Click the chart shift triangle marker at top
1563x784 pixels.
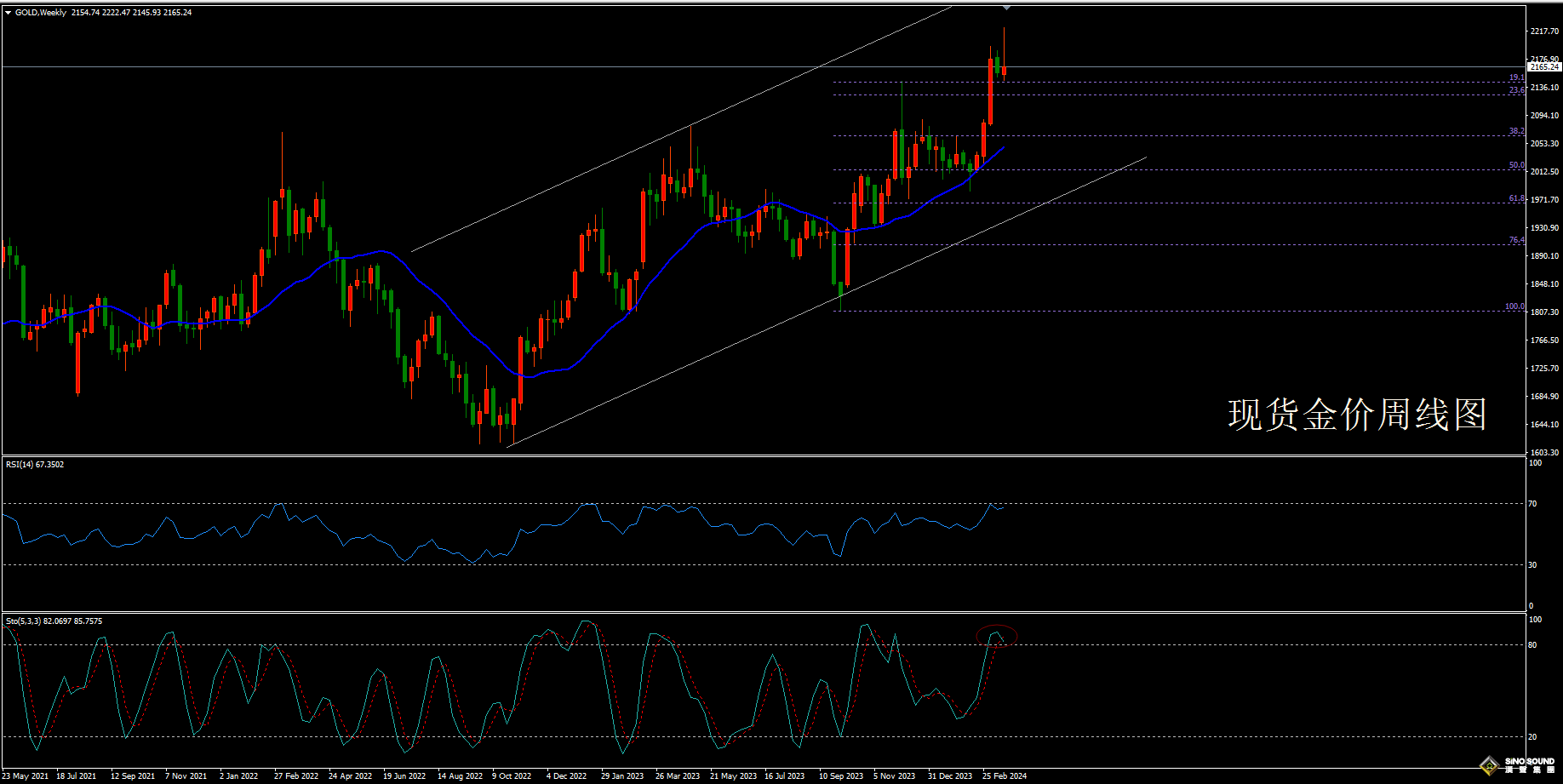[x=1007, y=8]
